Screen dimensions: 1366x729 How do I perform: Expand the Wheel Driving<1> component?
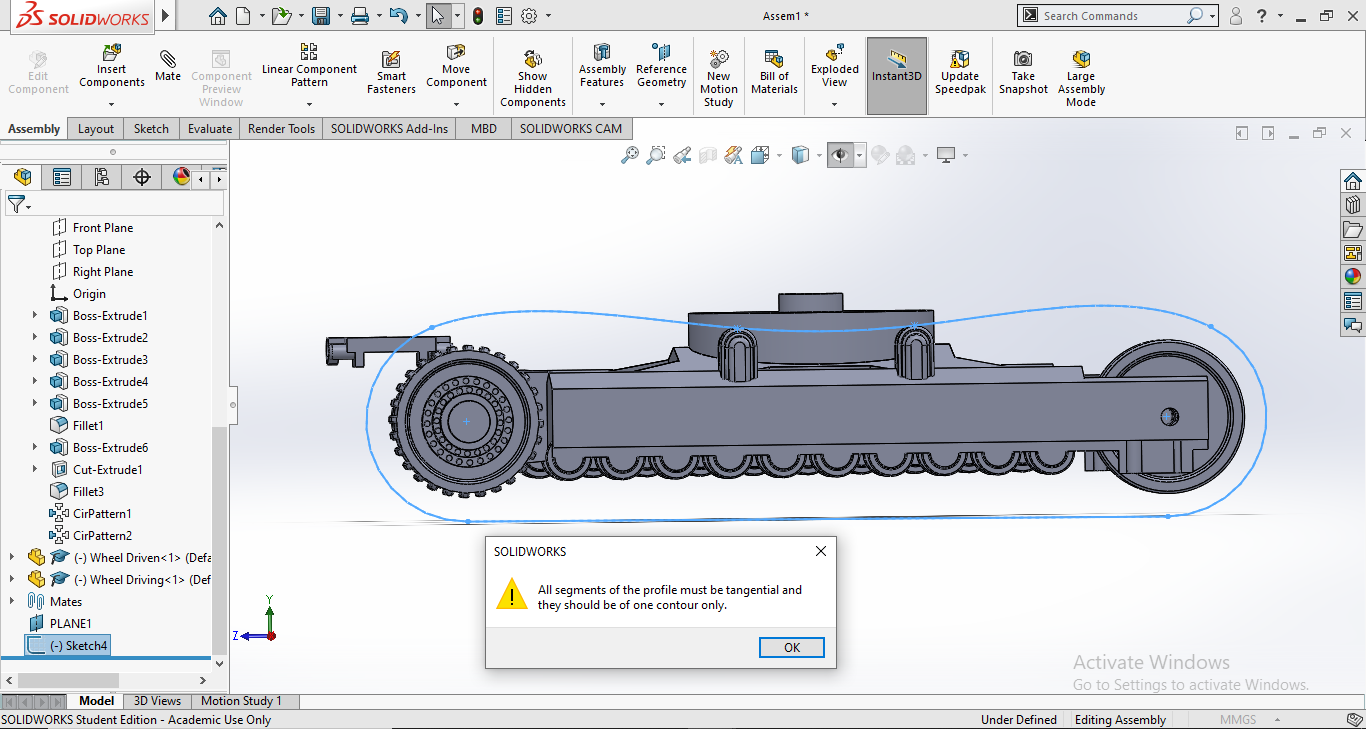click(x=12, y=579)
